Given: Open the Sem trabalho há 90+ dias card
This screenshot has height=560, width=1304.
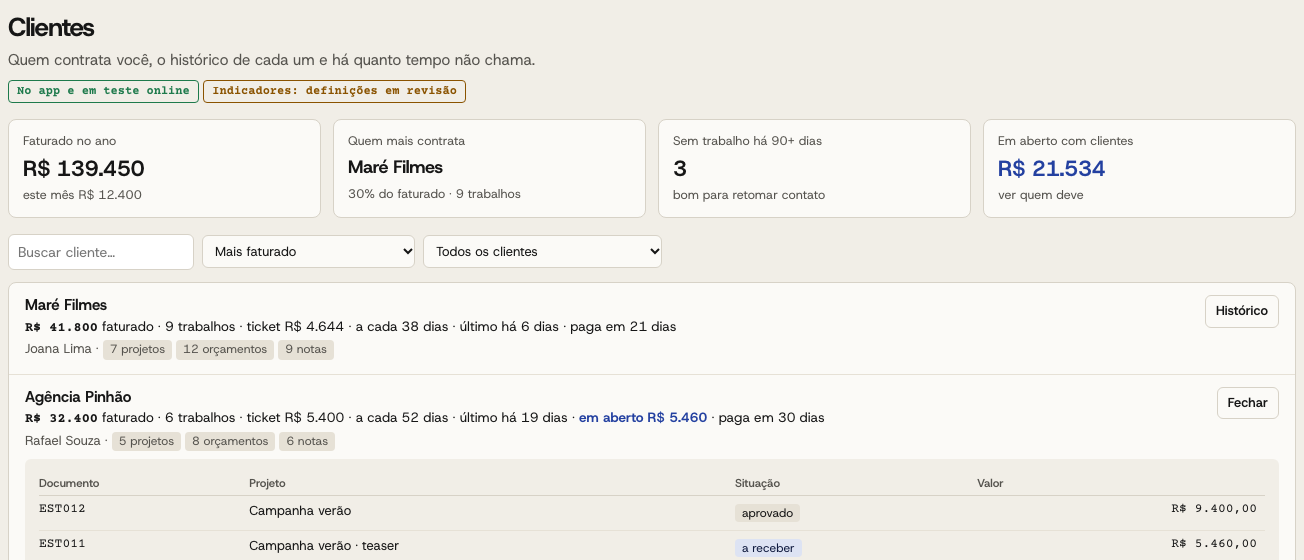Looking at the screenshot, I should tap(814, 168).
